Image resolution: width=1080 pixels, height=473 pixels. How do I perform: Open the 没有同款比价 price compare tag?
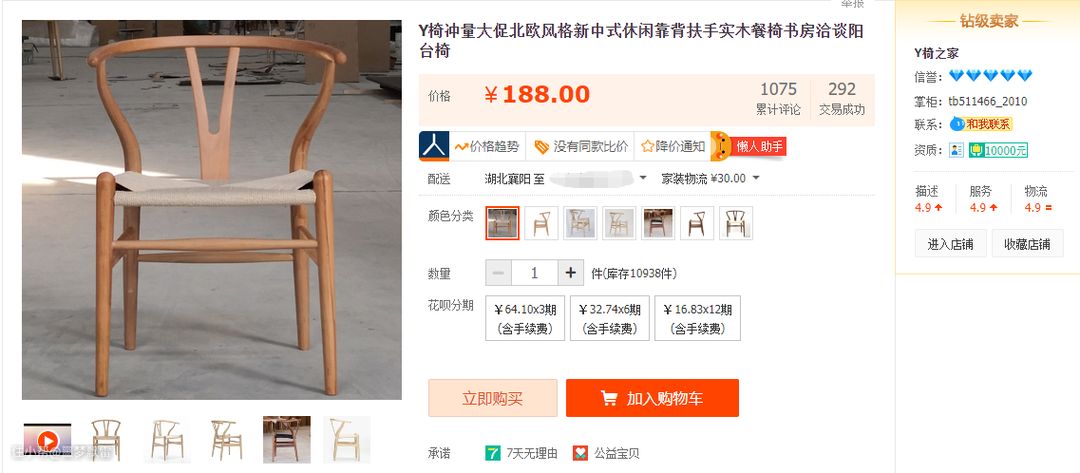[581, 146]
